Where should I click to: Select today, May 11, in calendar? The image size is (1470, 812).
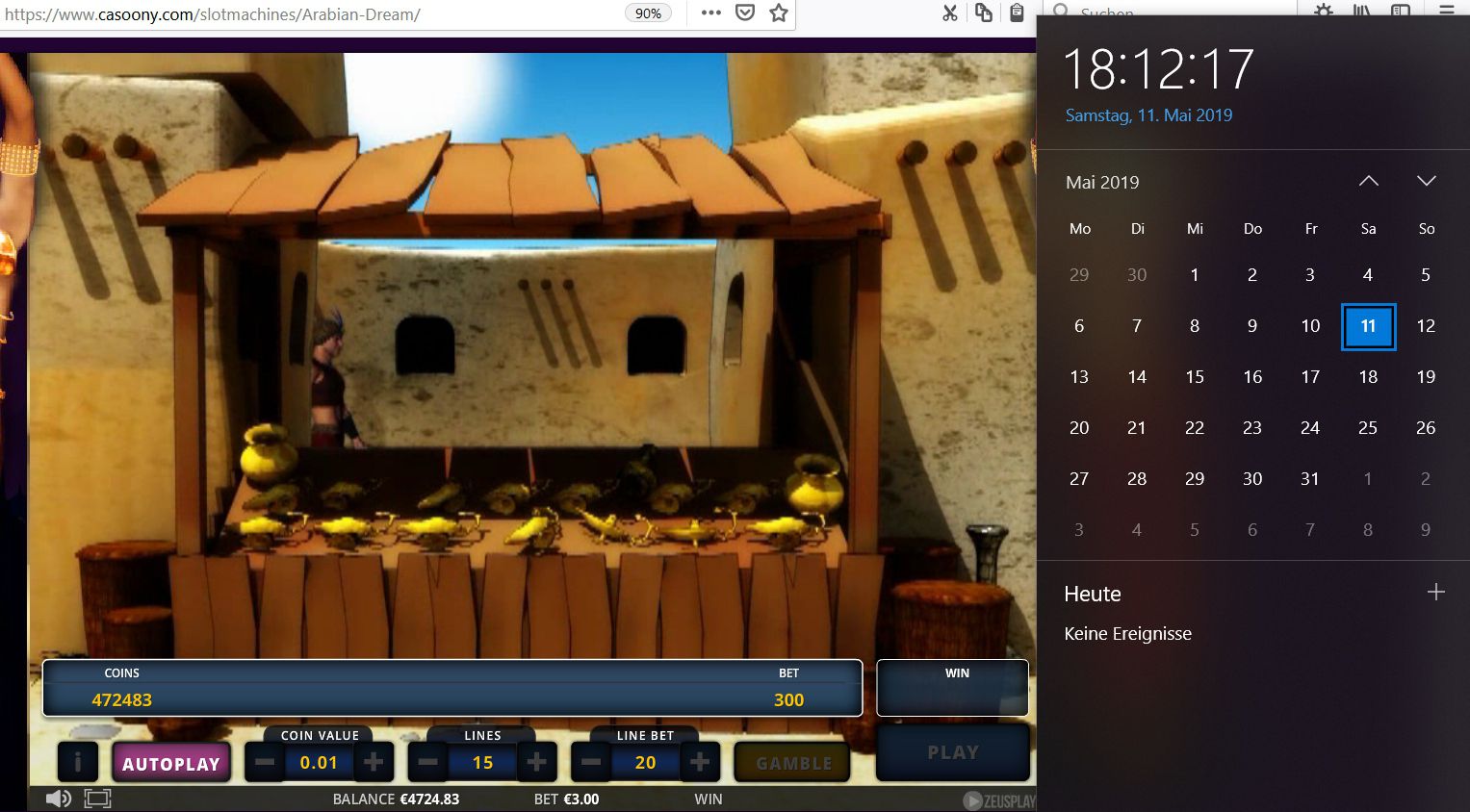click(x=1368, y=326)
